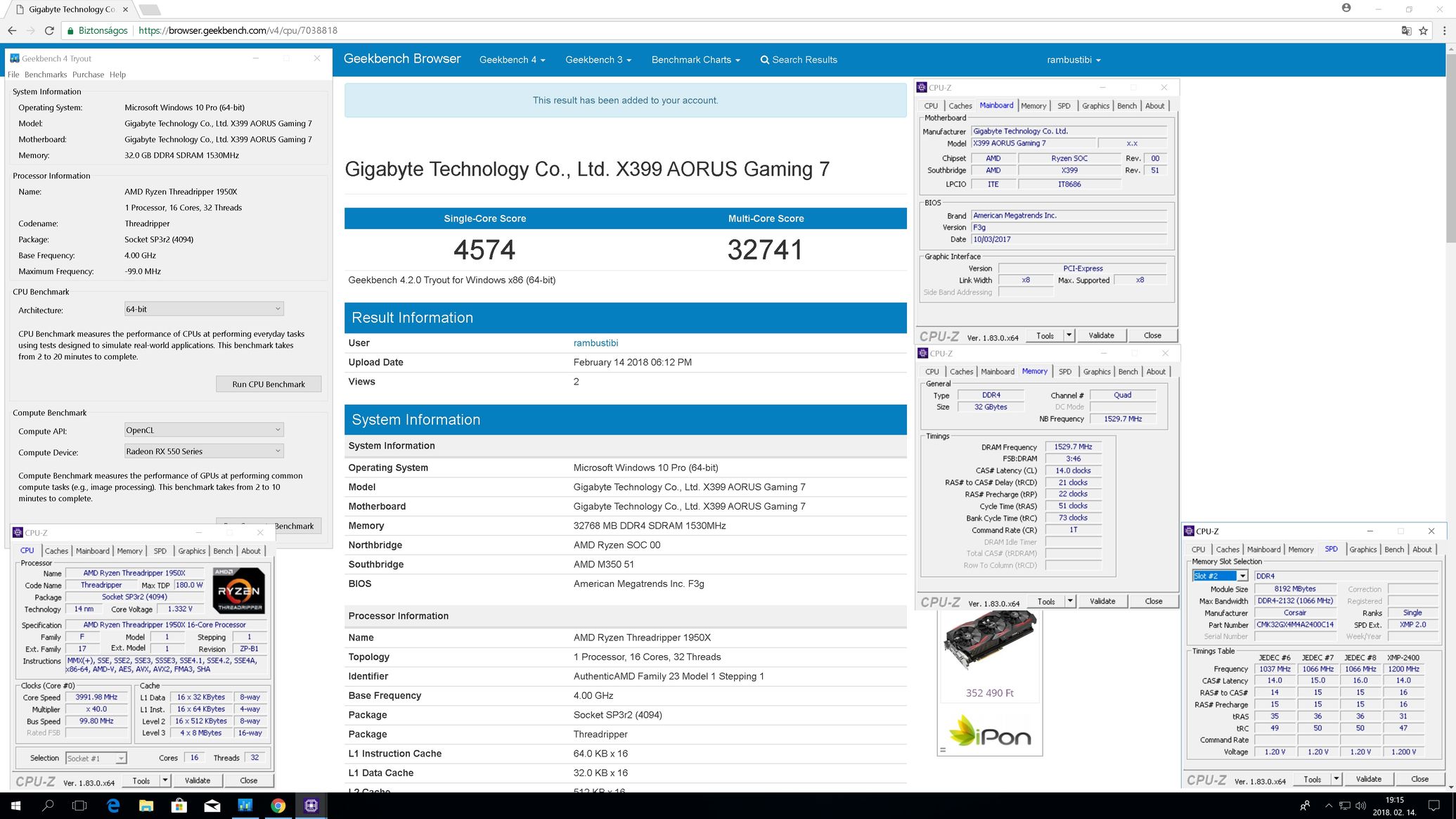The height and width of the screenshot is (819, 1456).
Task: Open Benchmarks menu in Geekbench
Action: click(46, 75)
